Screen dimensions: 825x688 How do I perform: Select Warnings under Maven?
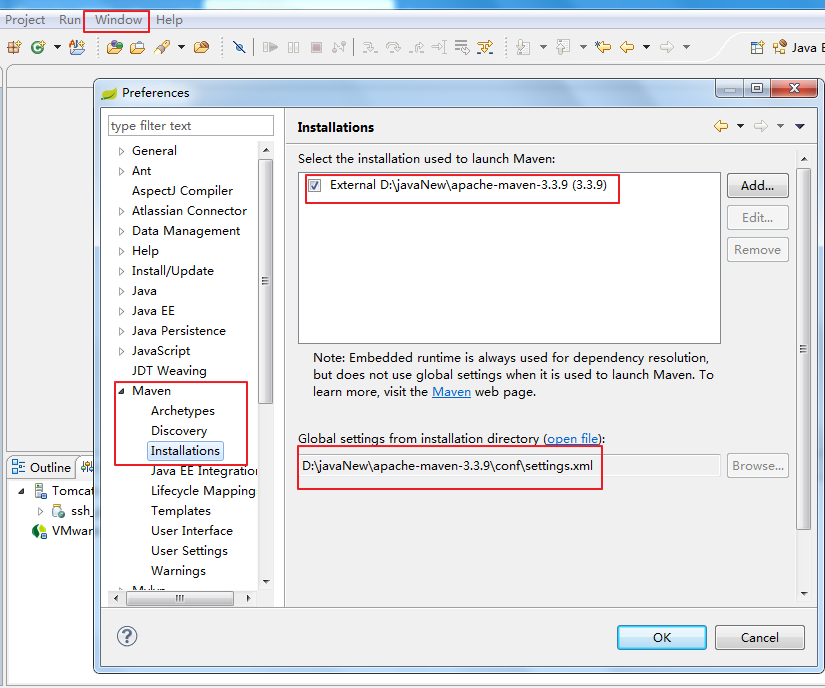(178, 570)
